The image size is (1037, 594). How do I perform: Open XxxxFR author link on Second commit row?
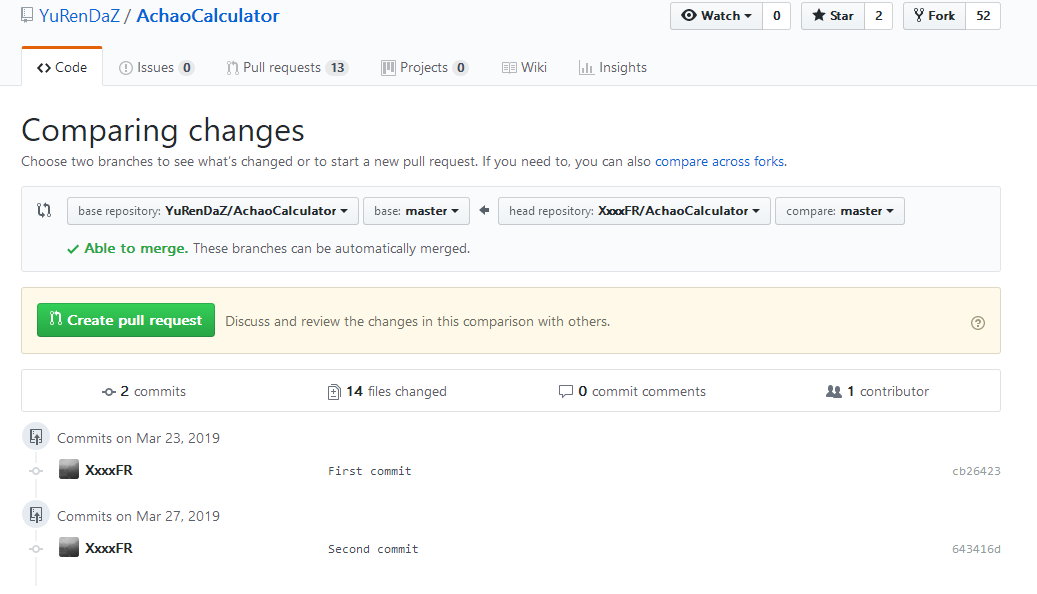point(108,548)
